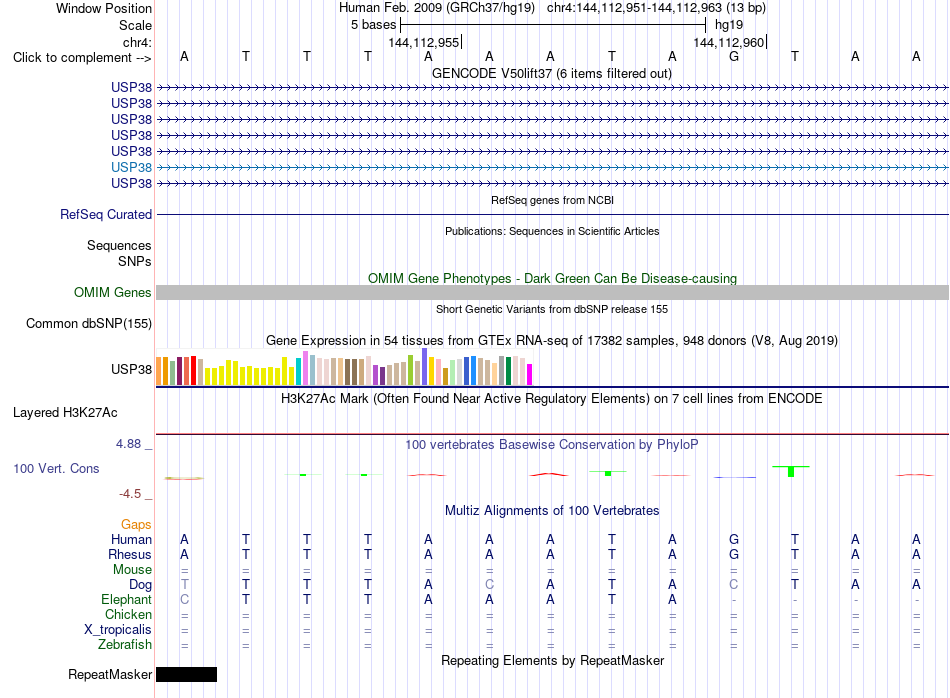Click the maroon bar in GTEx expression chart
This screenshot has height=698, width=950.
(179, 371)
